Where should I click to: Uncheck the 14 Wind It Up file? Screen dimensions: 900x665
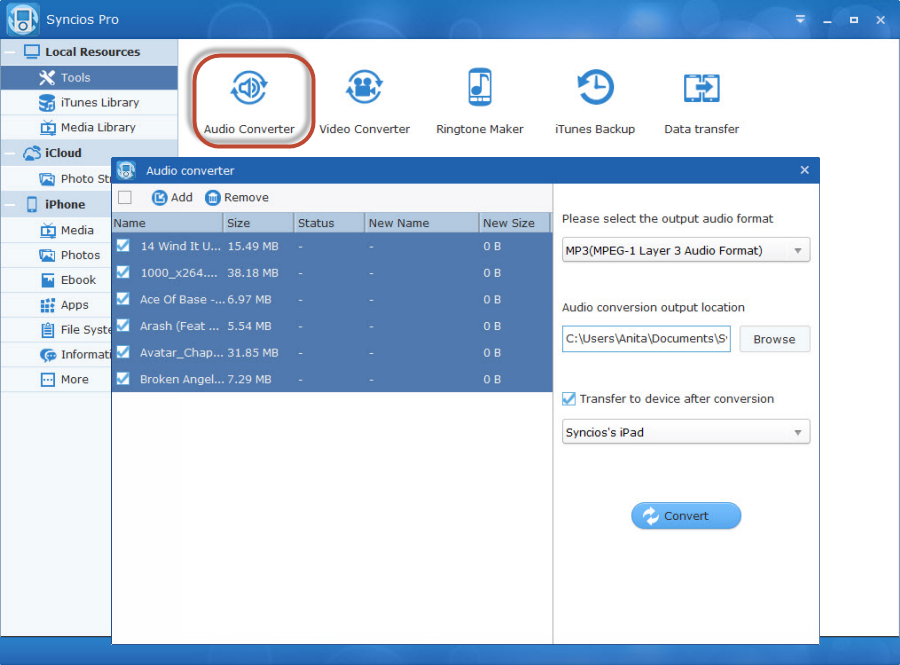pos(123,246)
